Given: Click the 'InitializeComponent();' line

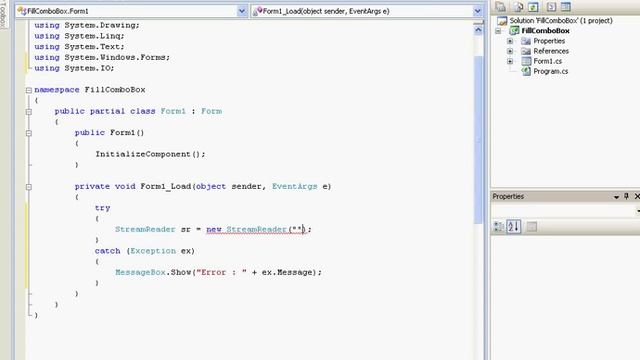Looking at the screenshot, I should click(150, 154).
